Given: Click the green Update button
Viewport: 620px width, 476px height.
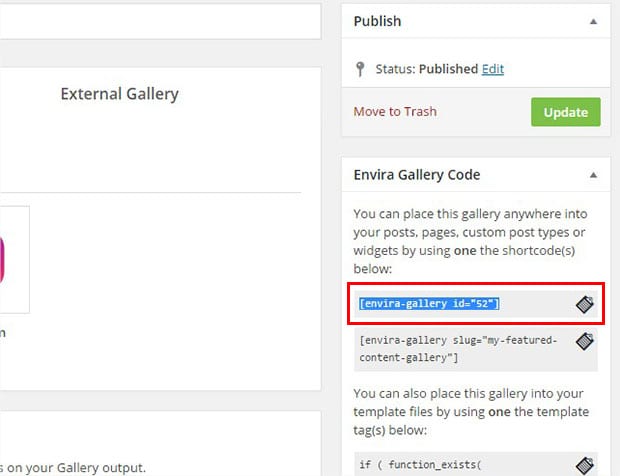Looking at the screenshot, I should 565,112.
